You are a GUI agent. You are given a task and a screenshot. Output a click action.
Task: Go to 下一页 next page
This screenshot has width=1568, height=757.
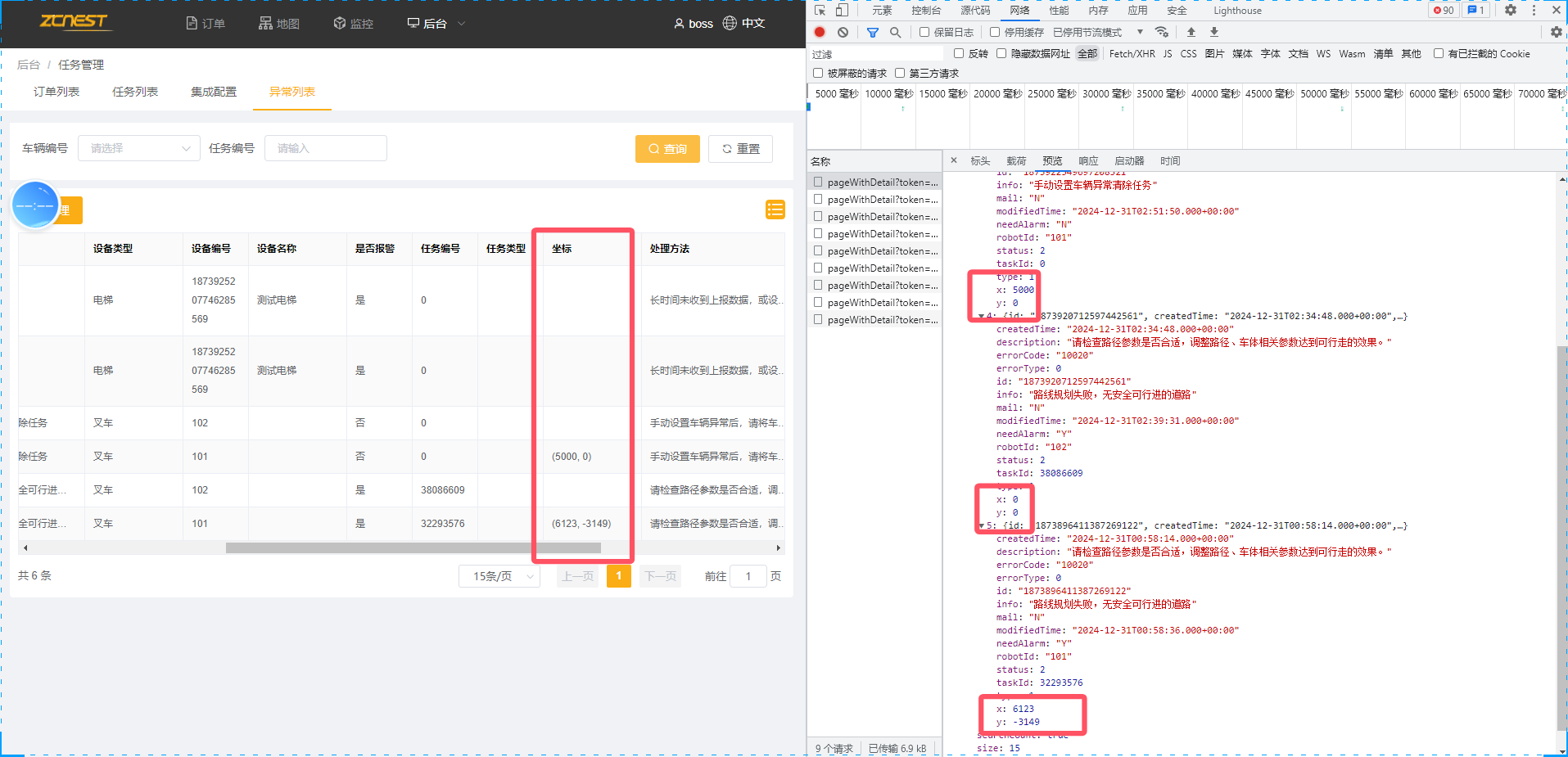tap(661, 576)
